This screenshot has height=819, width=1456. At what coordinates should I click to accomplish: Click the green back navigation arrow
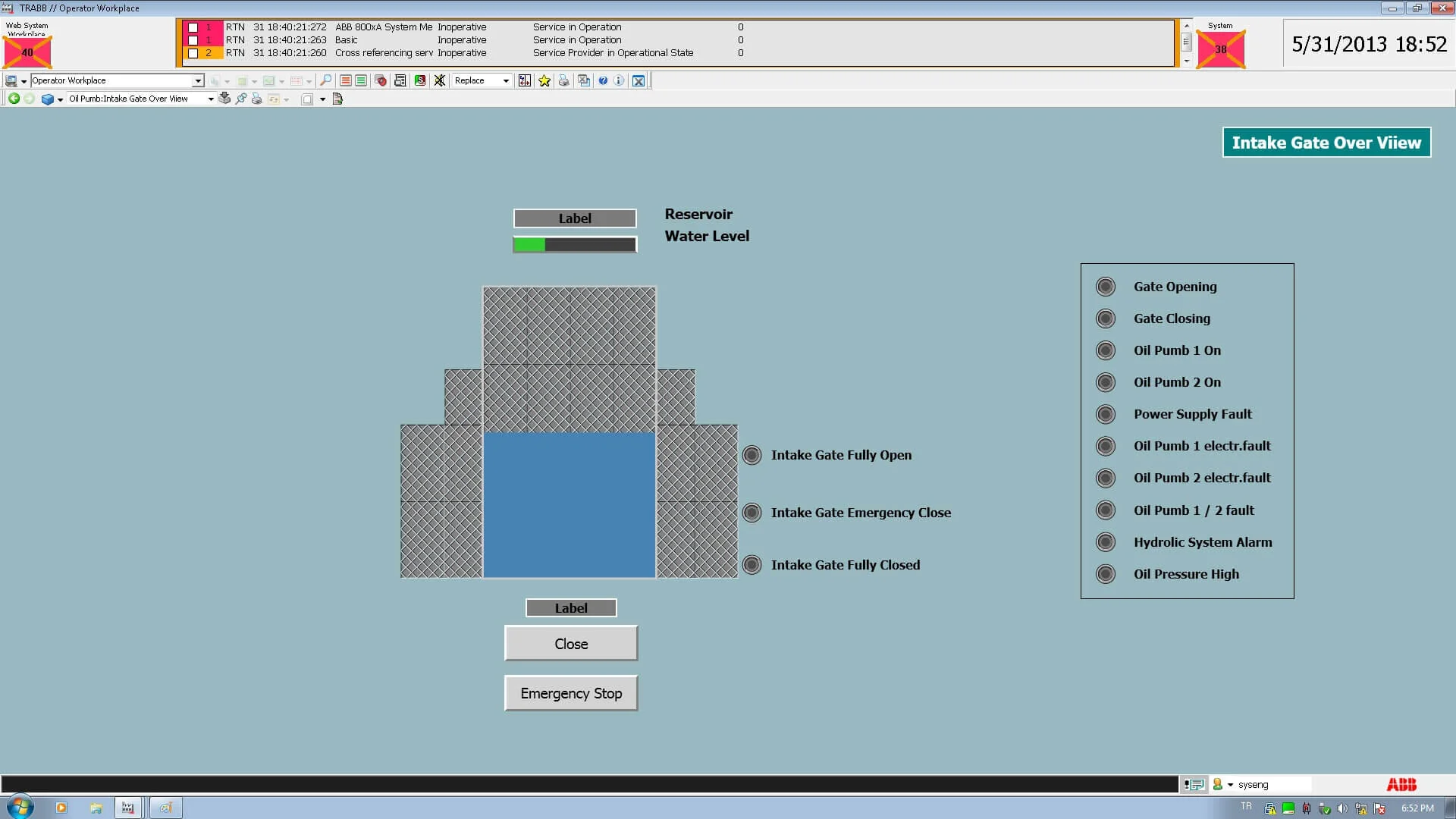pyautogui.click(x=14, y=99)
